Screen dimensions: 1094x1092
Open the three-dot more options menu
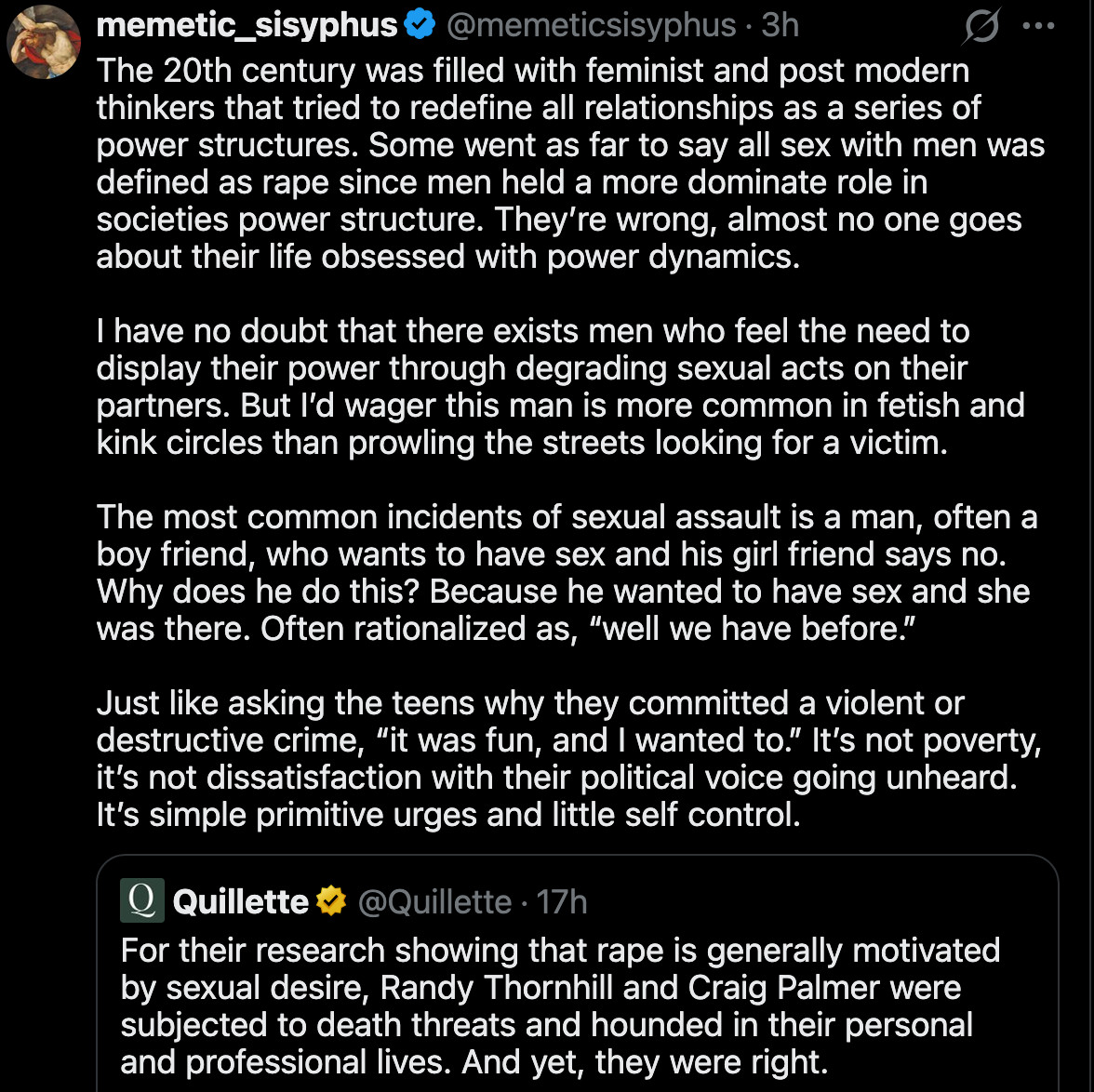[1038, 27]
